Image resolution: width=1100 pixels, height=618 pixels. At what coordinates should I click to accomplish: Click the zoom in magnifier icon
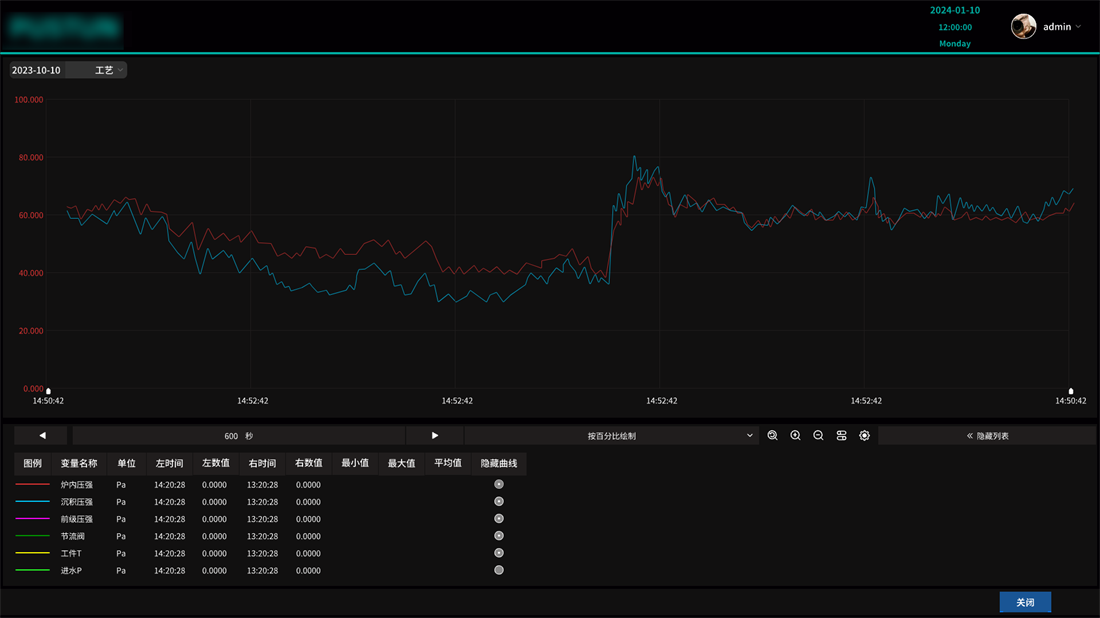point(796,436)
